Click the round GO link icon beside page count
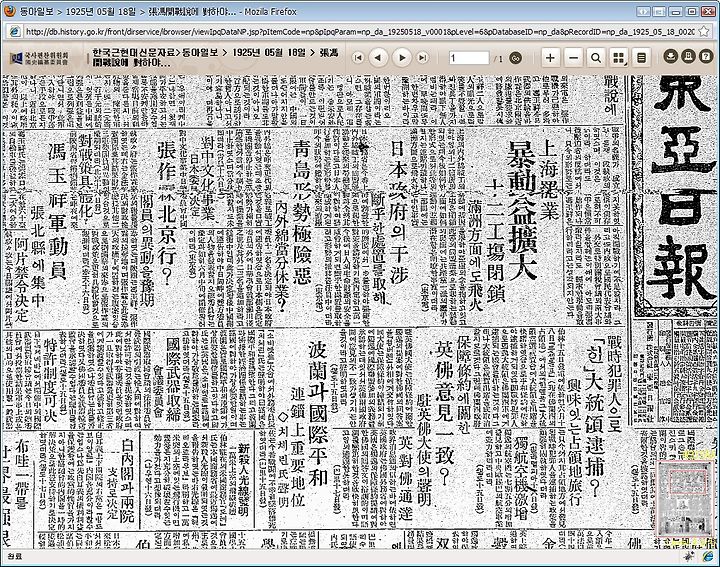Image resolution: width=720 pixels, height=567 pixels. 516,58
